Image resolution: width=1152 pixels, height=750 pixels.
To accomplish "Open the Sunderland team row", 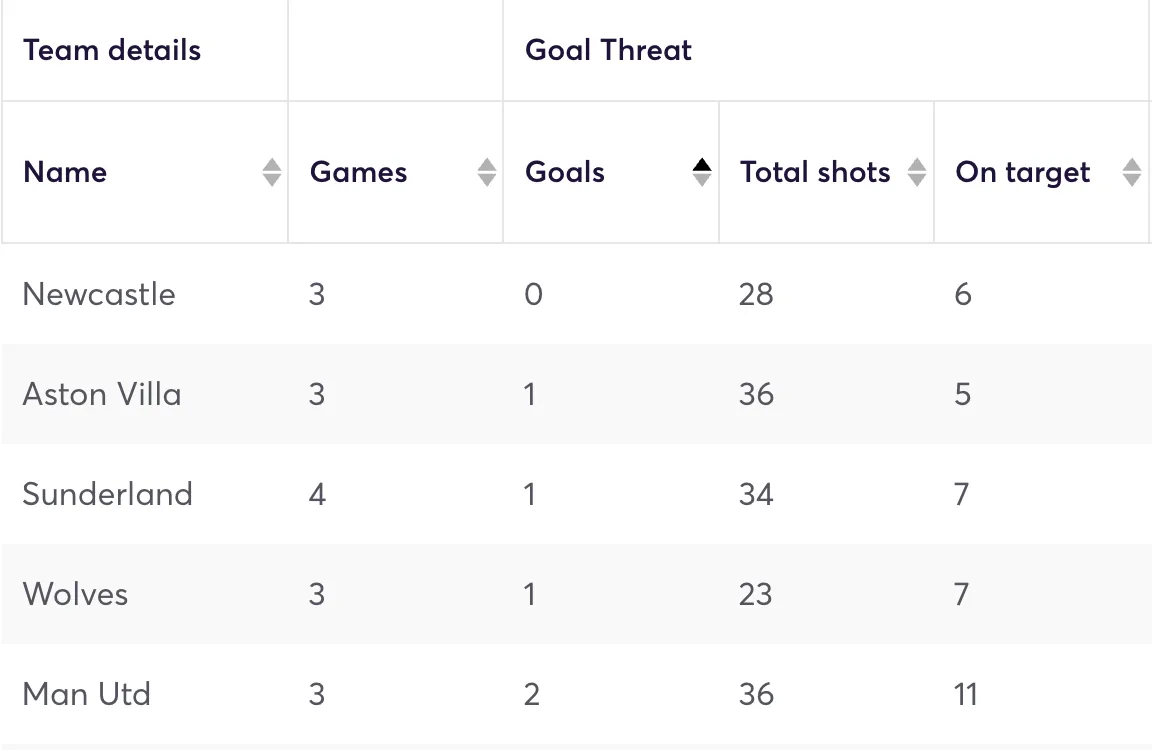I will pyautogui.click(x=107, y=494).
